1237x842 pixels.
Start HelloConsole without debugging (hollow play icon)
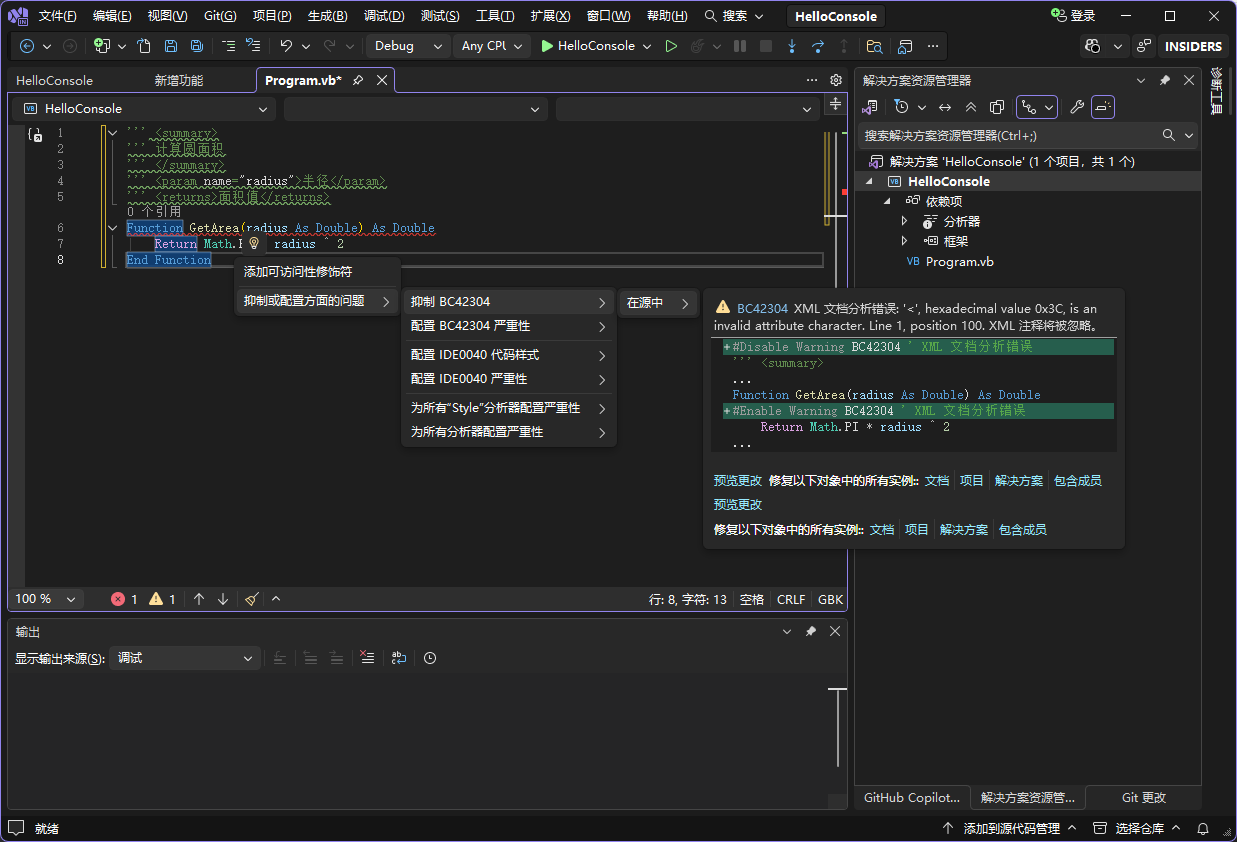pyautogui.click(x=671, y=46)
